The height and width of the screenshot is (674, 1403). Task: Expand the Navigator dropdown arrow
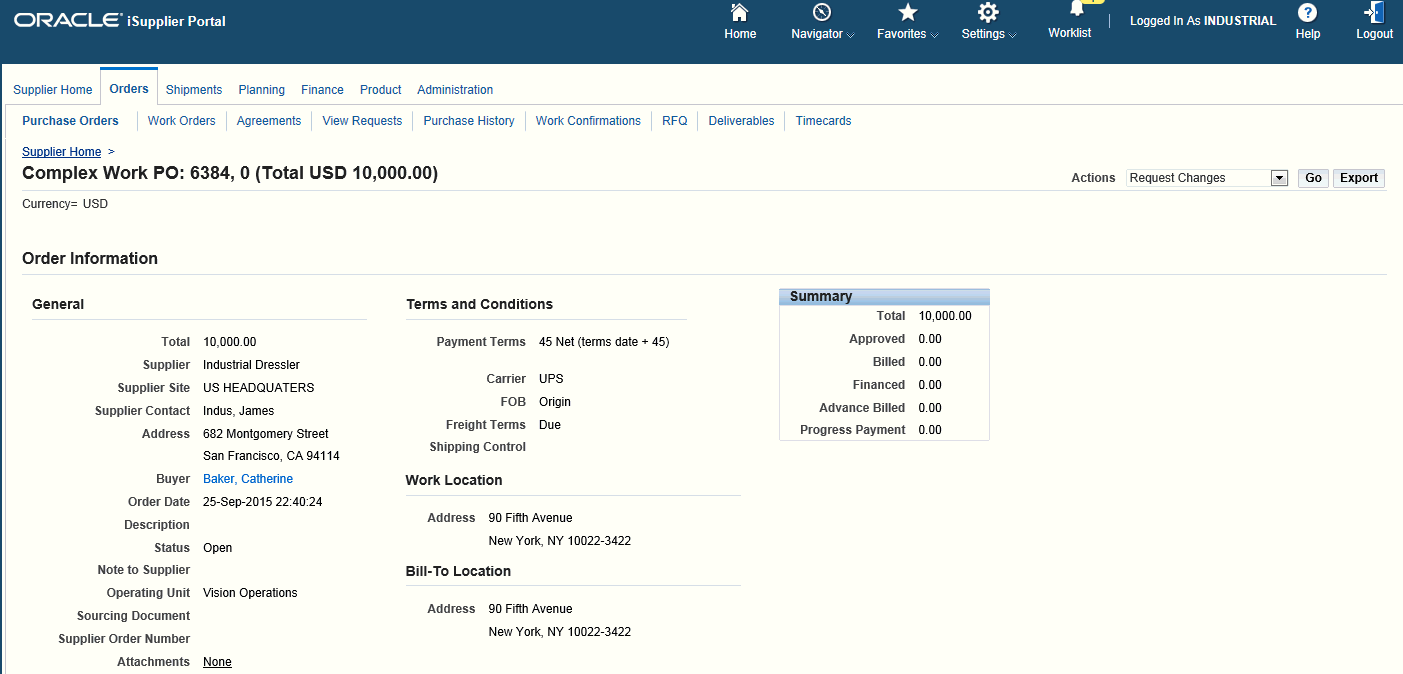tap(851, 35)
